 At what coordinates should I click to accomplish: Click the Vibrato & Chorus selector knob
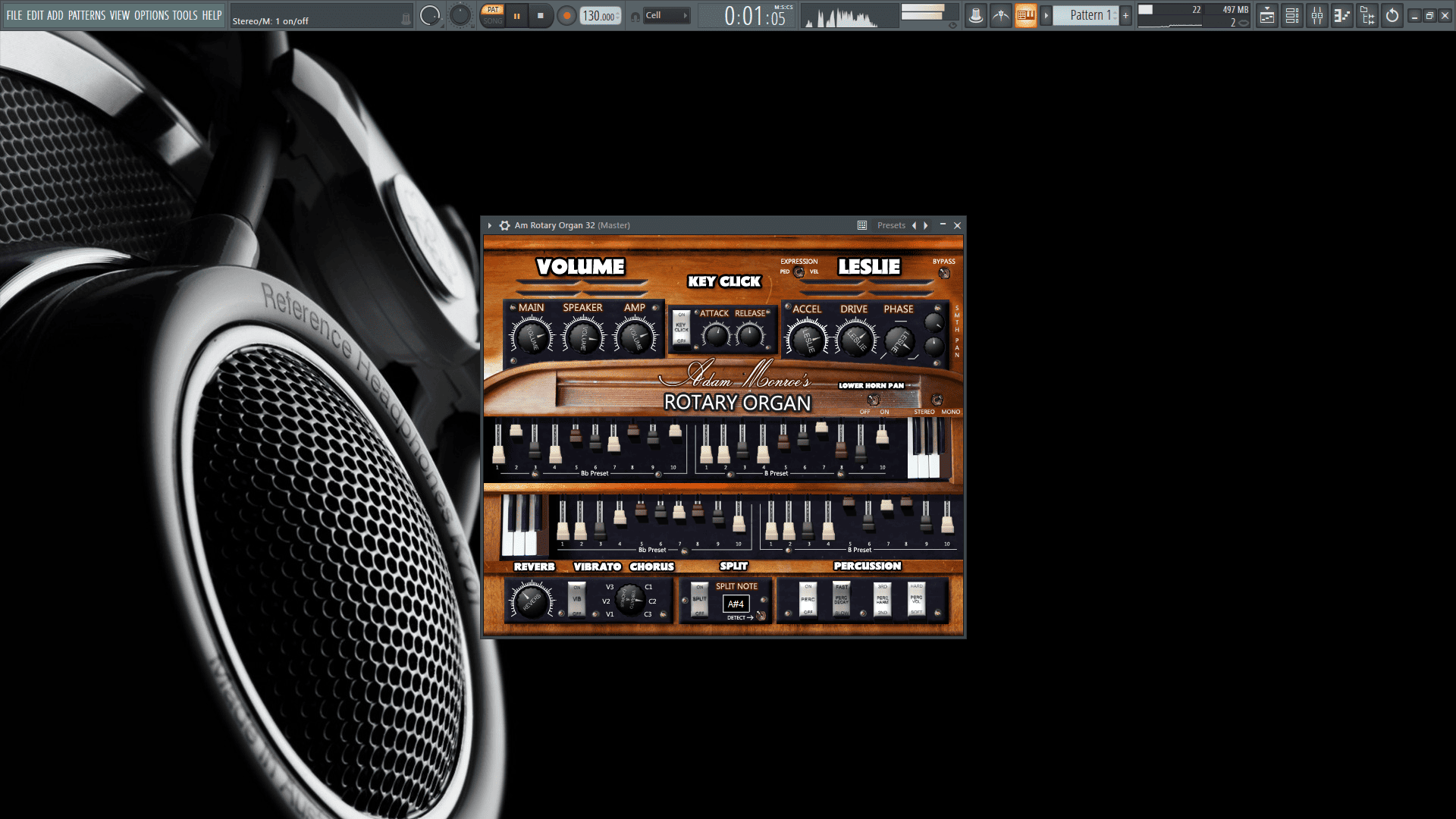pyautogui.click(x=629, y=599)
